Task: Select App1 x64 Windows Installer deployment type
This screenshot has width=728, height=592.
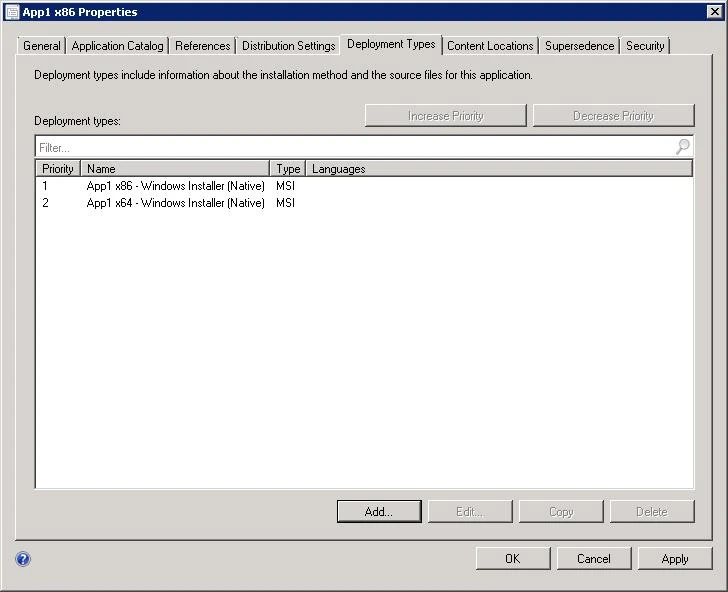Action: pyautogui.click(x=175, y=203)
